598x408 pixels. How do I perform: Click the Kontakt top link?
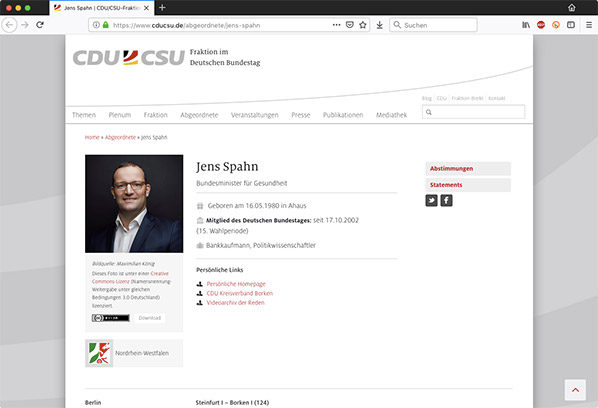click(x=497, y=98)
